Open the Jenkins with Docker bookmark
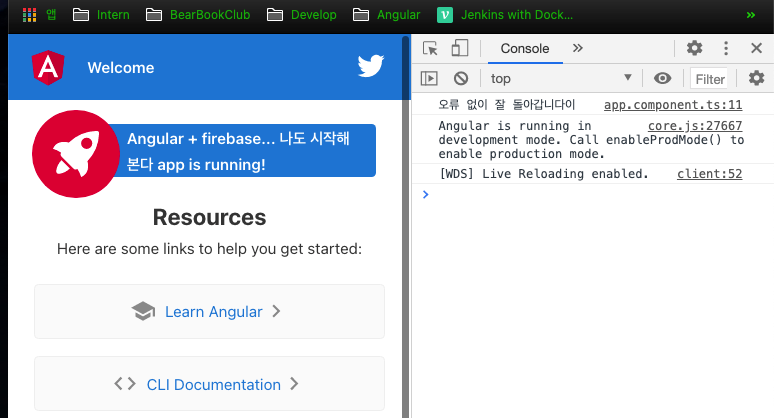 (505, 15)
